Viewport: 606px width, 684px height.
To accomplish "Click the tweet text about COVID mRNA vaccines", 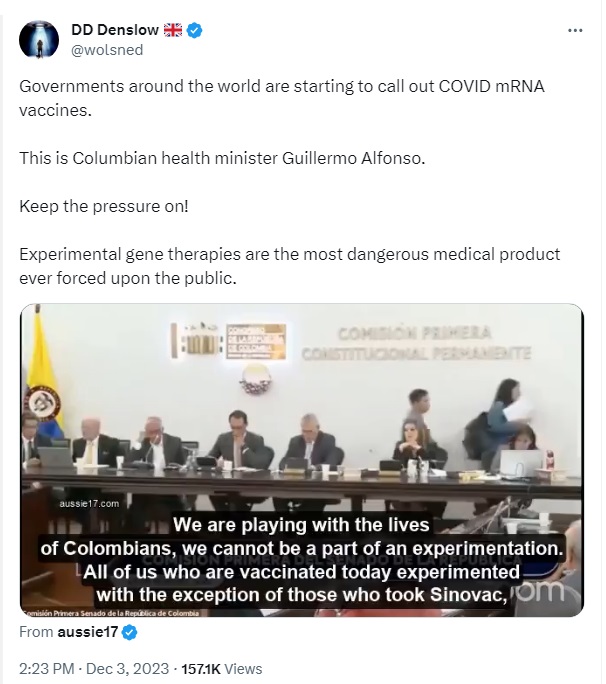I will point(282,98).
